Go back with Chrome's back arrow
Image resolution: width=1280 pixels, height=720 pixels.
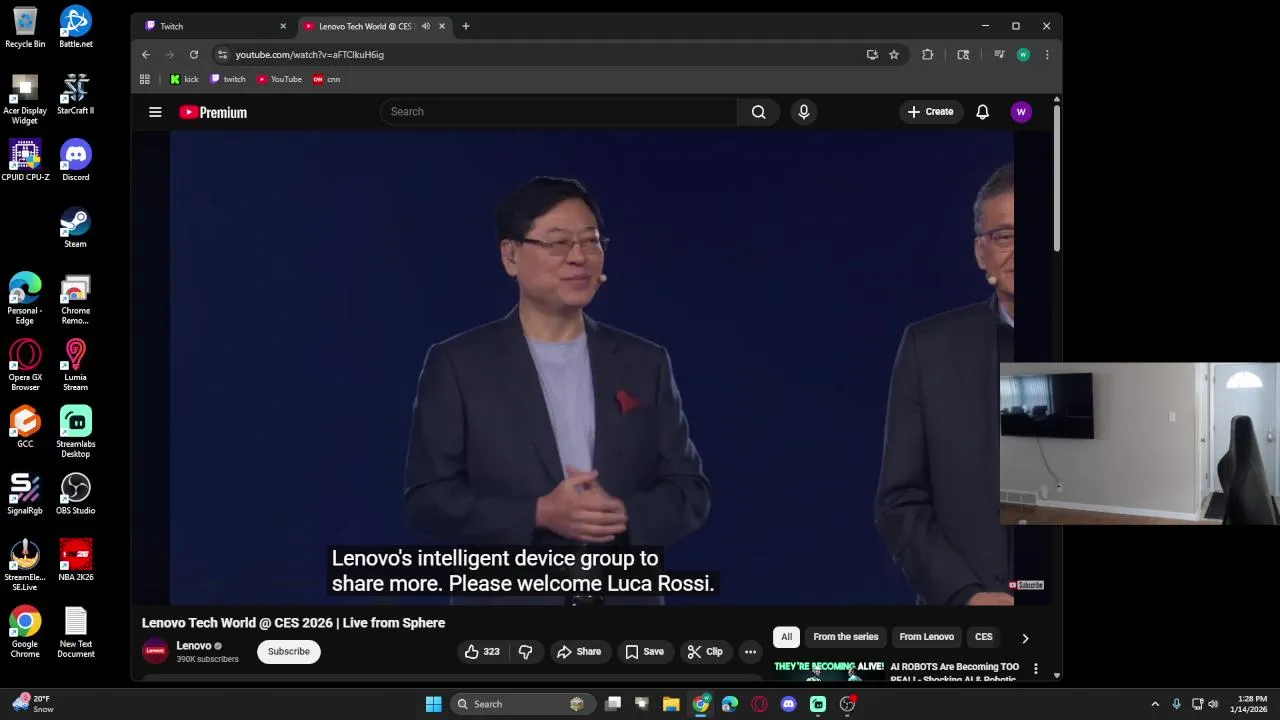pos(146,54)
